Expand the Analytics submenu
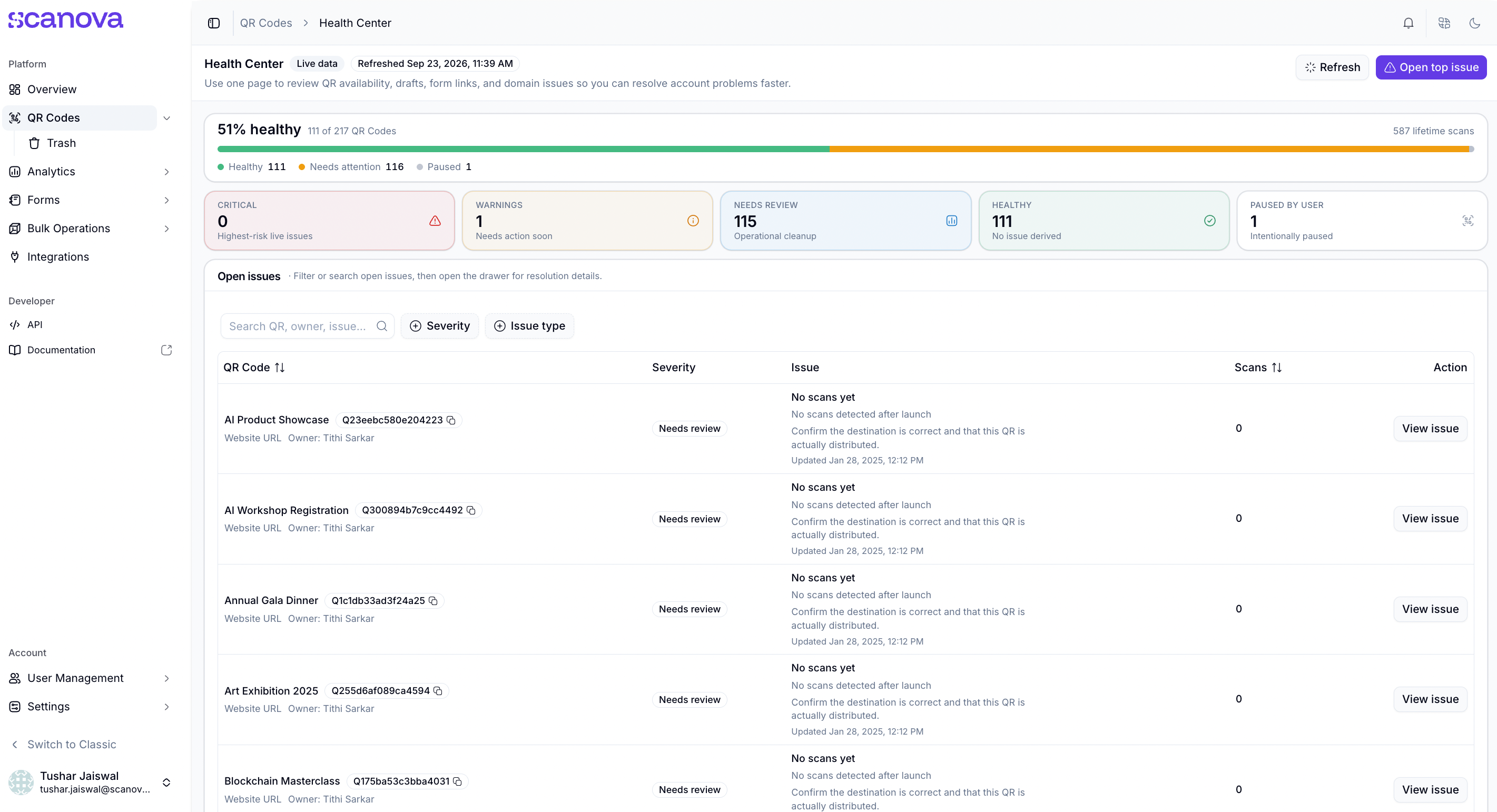Image resolution: width=1497 pixels, height=812 pixels. [167, 172]
